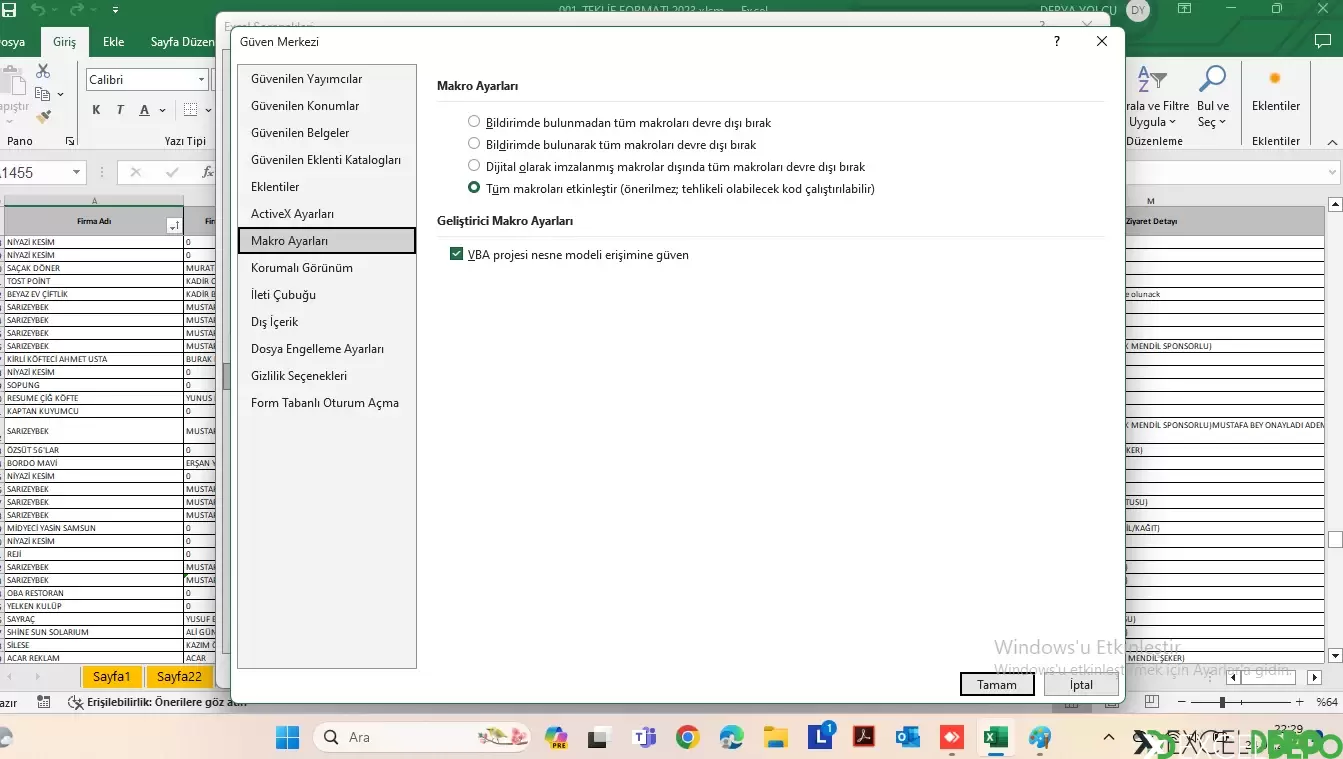Screen dimensions: 1343x759
Task: Click the borders icon in Yazı Tipi group
Action: point(190,110)
